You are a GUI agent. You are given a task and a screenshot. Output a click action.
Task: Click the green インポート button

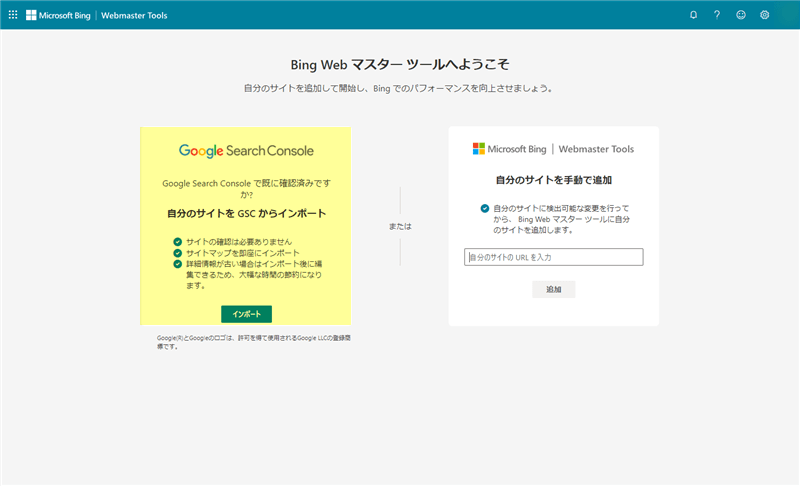246,314
